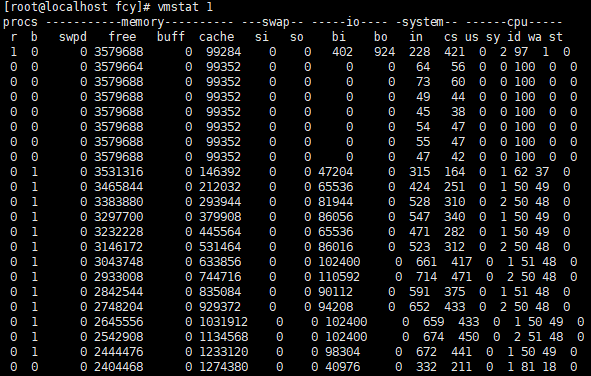Click the free value '2748204'
The width and height of the screenshot is (591, 376).
[119, 307]
